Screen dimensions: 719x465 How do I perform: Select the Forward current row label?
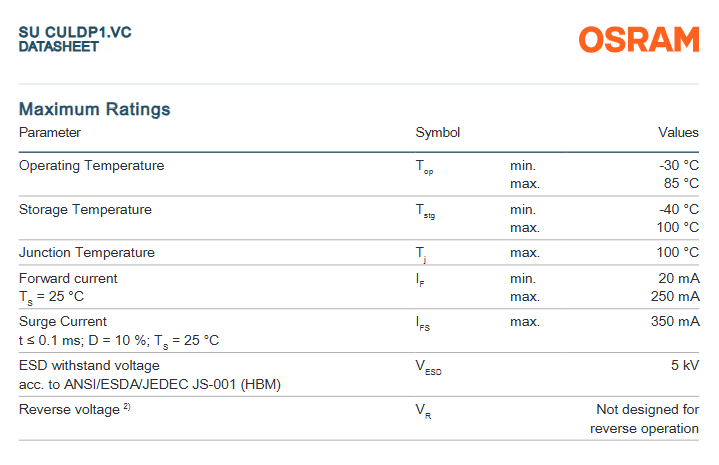click(68, 278)
